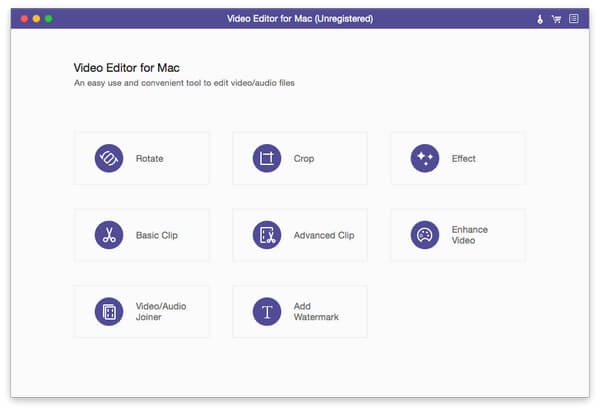Viewport: 600px width, 411px height.
Task: Click the window title 'Video Editor for Mac (Unregistered)'
Action: coord(300,19)
